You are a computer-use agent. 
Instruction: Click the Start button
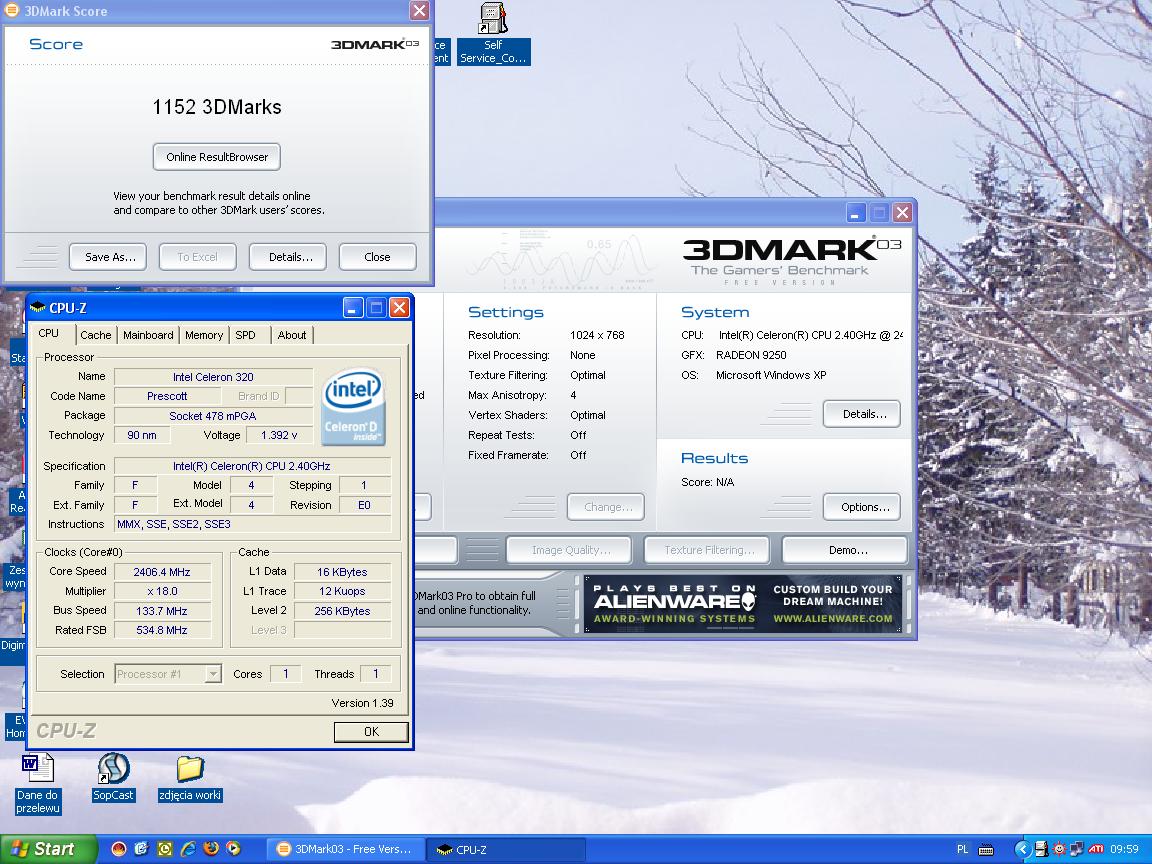pos(48,849)
